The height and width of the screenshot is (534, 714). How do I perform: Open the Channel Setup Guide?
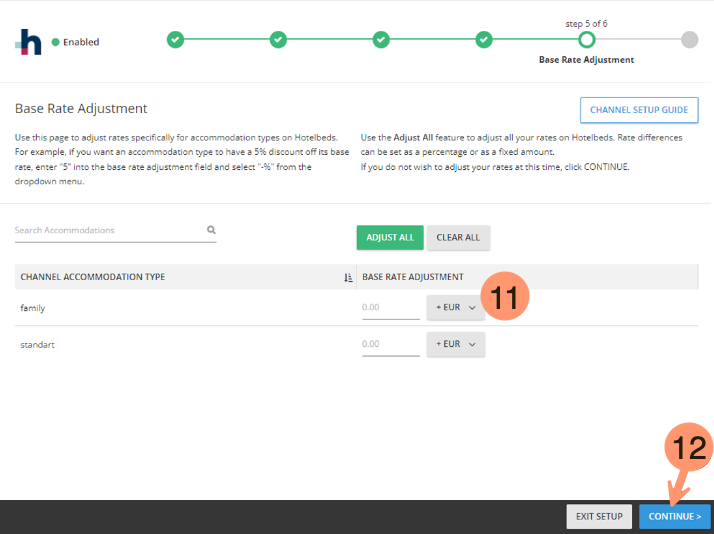tap(639, 110)
